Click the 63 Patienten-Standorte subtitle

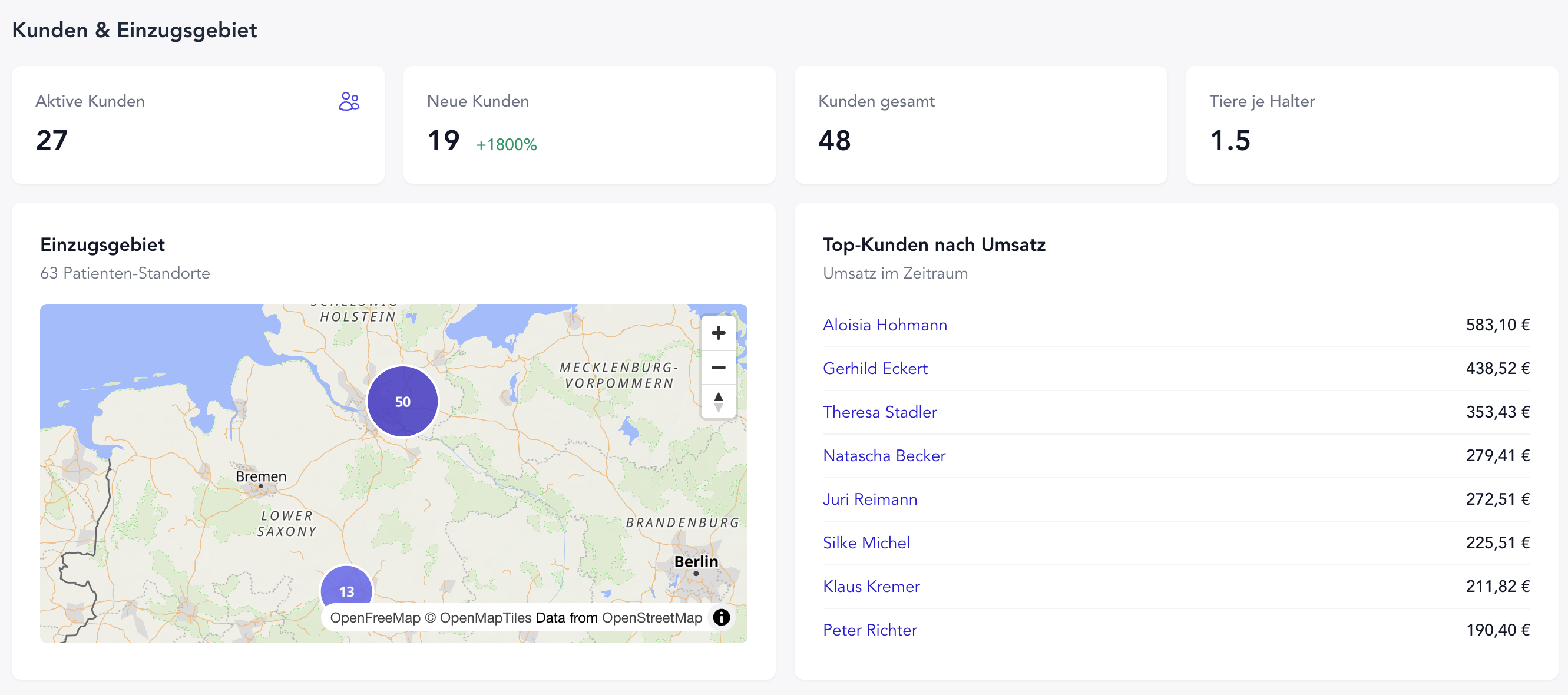tap(125, 273)
